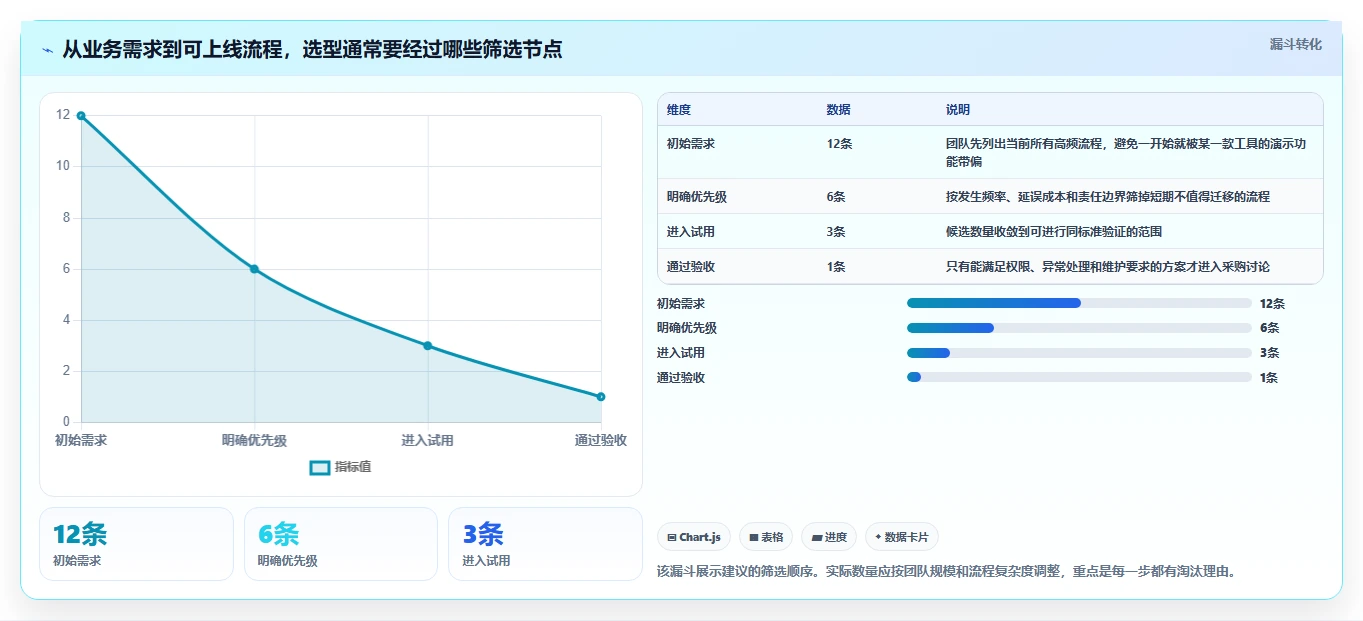Screen dimensions: 1363x621
Task: Click the 明确优先级 table row cell
Action: 697,197
